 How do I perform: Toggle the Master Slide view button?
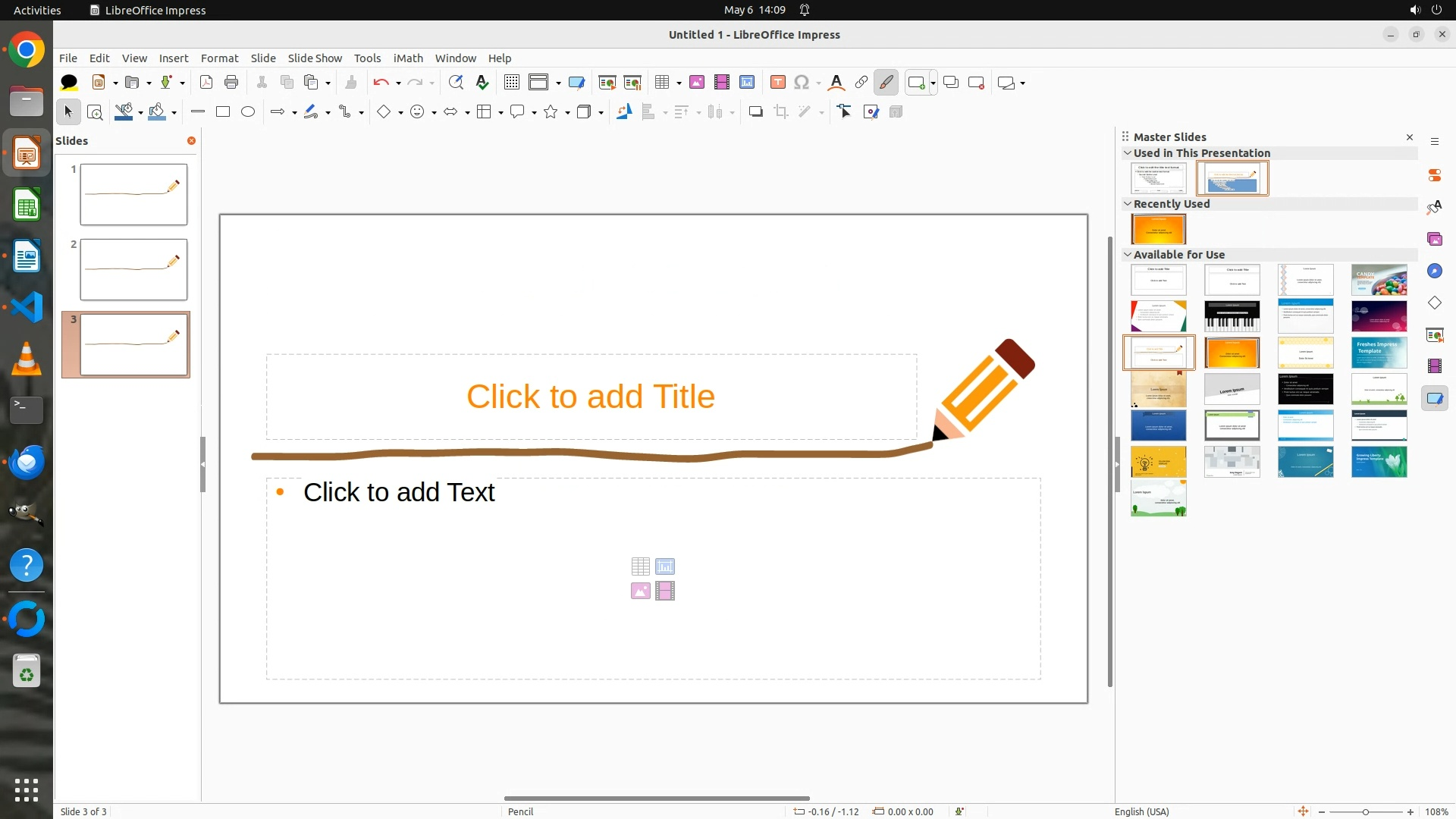tap(576, 83)
